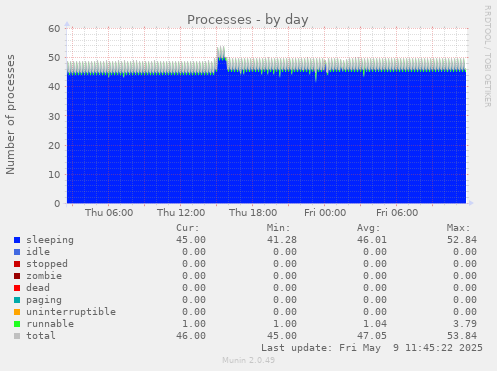Select the 'idle' legend label

coord(38,252)
